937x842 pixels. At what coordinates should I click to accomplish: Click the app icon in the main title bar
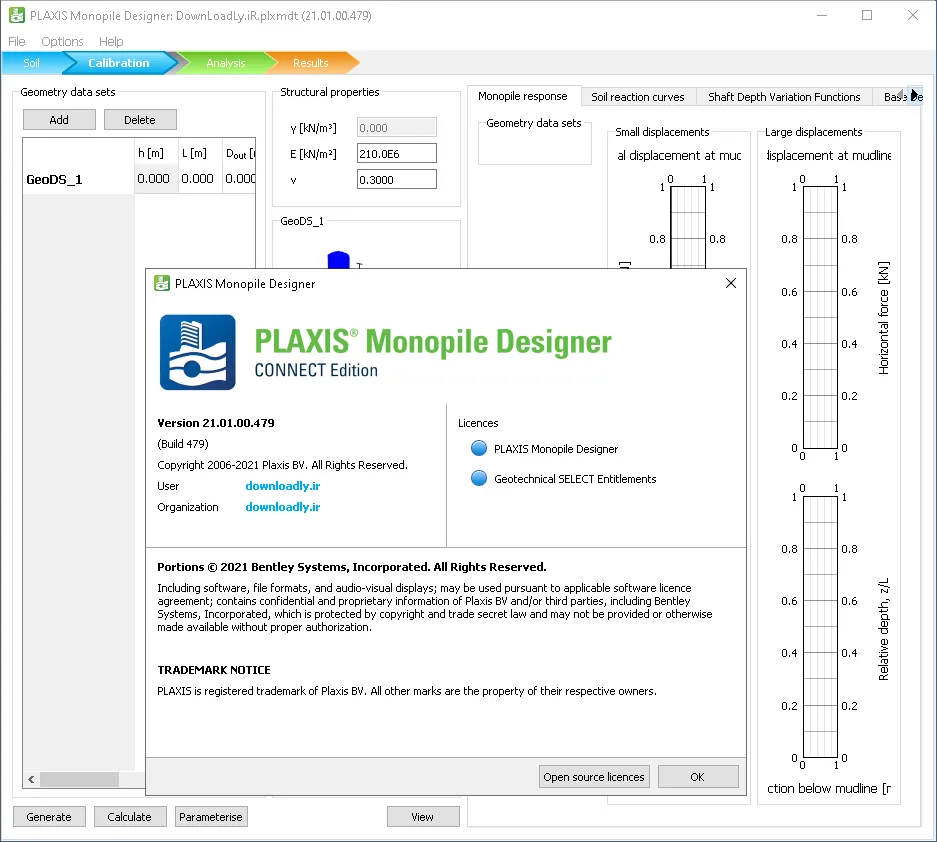(17, 15)
